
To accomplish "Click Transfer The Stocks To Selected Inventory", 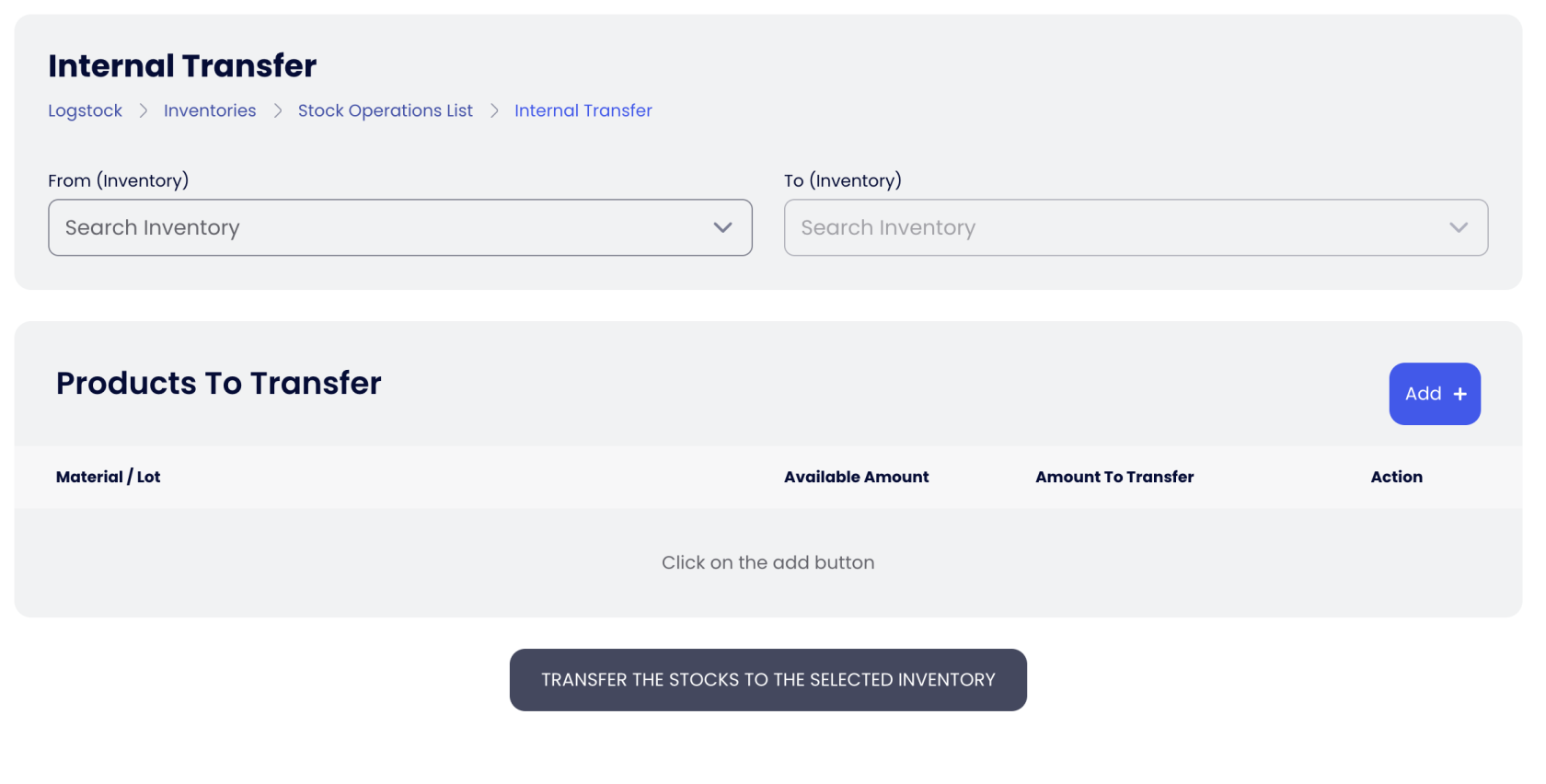I will [767, 680].
